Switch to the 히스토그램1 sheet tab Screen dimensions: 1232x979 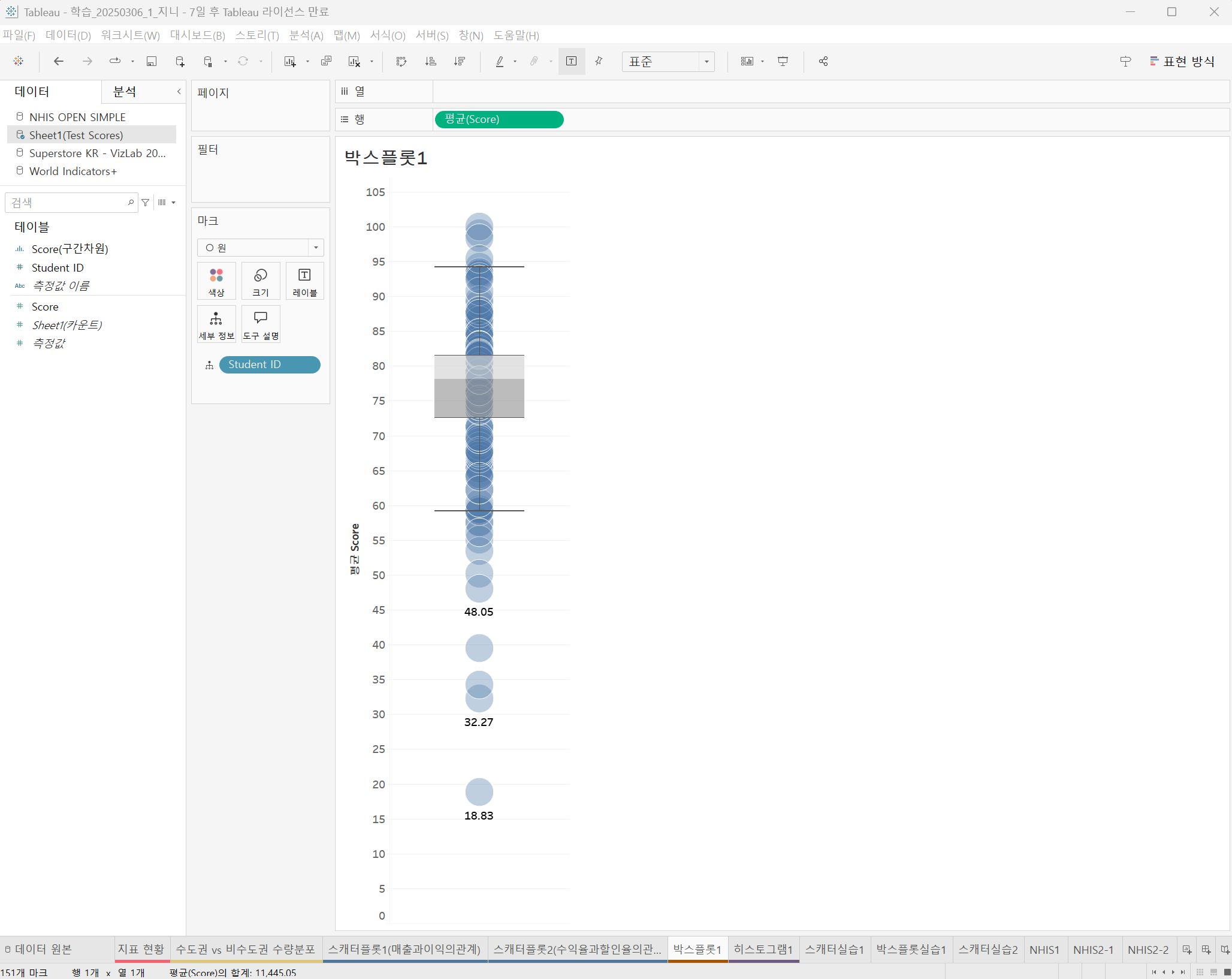point(763,950)
